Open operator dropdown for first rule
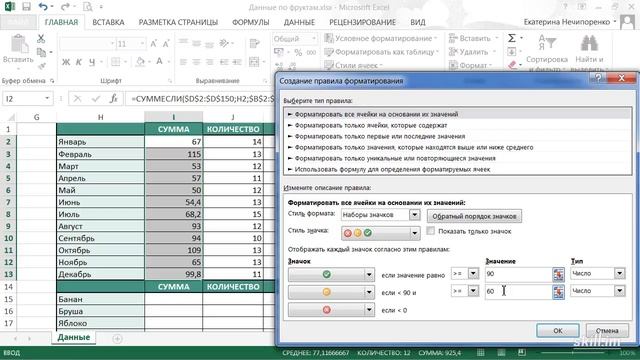The width and height of the screenshot is (640, 360). [473, 273]
